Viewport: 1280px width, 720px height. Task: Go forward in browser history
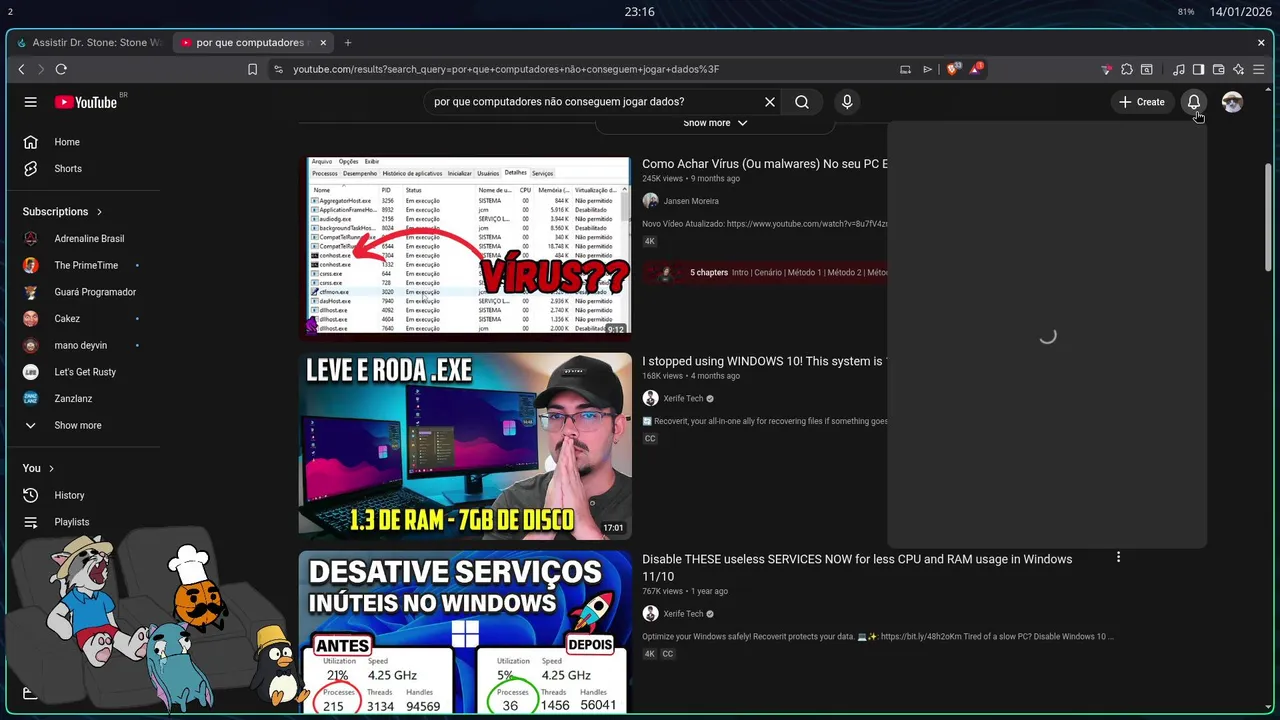[41, 69]
